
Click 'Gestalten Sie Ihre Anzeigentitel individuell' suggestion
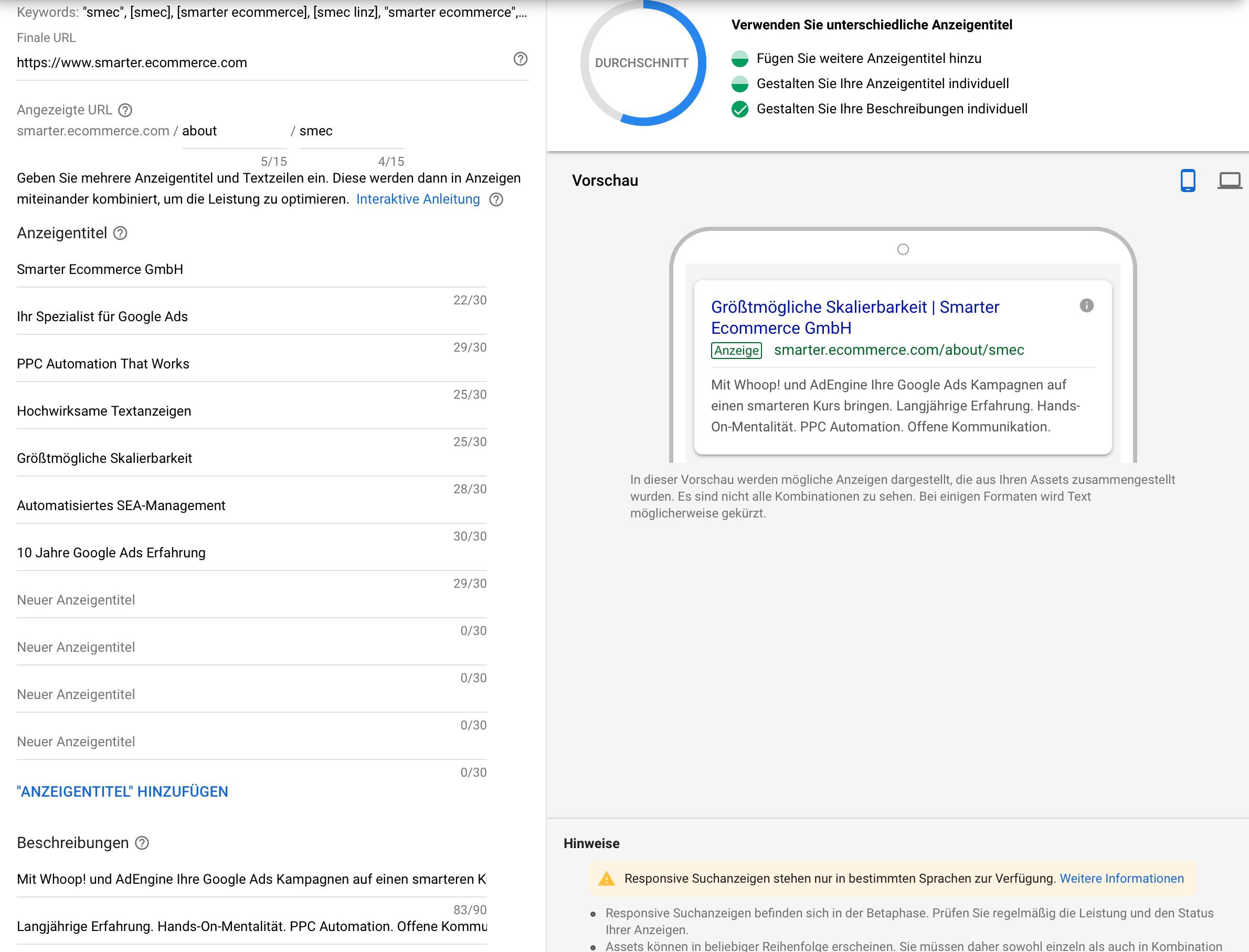882,84
